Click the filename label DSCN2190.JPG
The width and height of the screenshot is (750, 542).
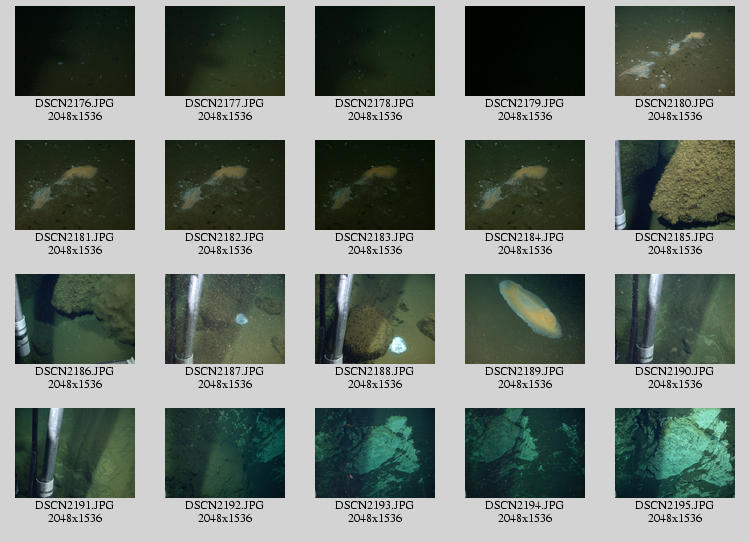tap(674, 371)
